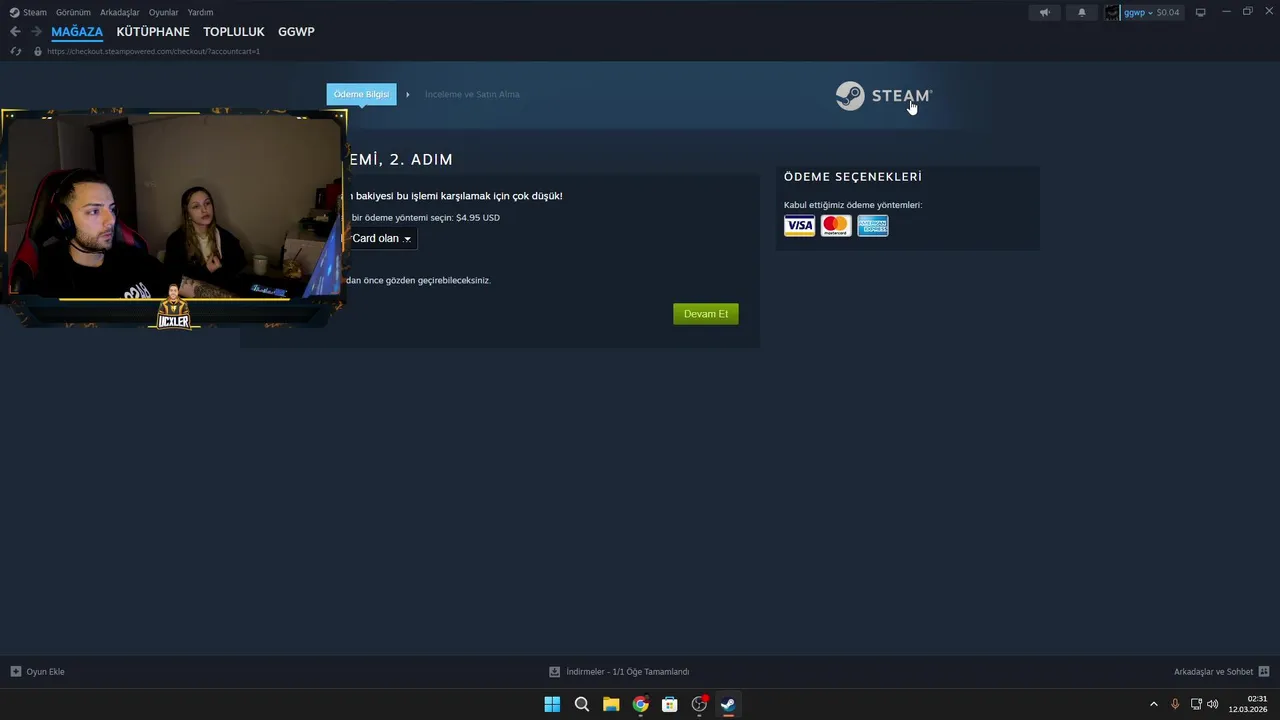
Task: Open the Steam menu in the menu bar
Action: click(28, 12)
